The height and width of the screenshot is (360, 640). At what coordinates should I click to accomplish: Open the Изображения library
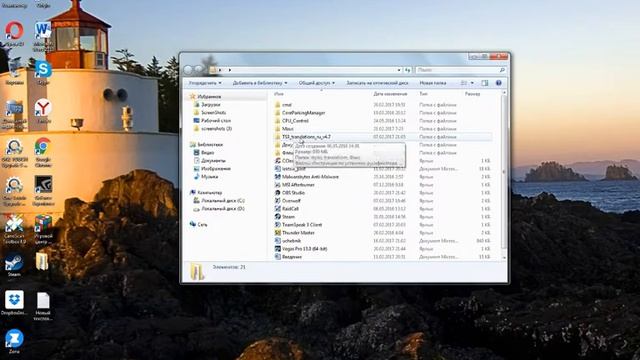pyautogui.click(x=216, y=169)
